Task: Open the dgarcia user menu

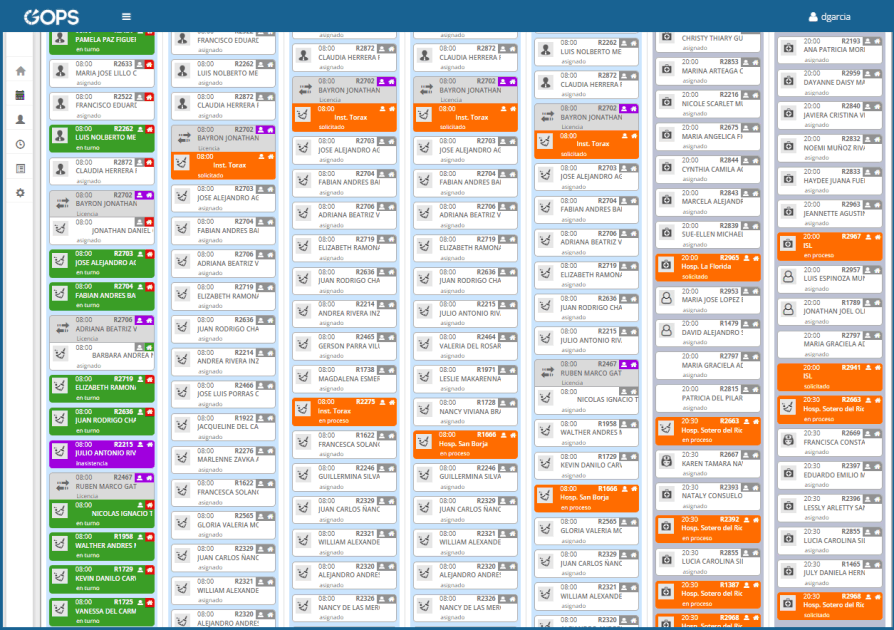Action: coord(830,17)
